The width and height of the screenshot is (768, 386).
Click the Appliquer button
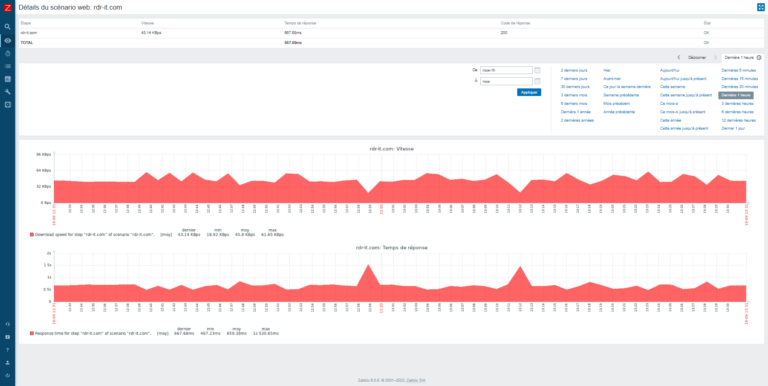point(529,92)
